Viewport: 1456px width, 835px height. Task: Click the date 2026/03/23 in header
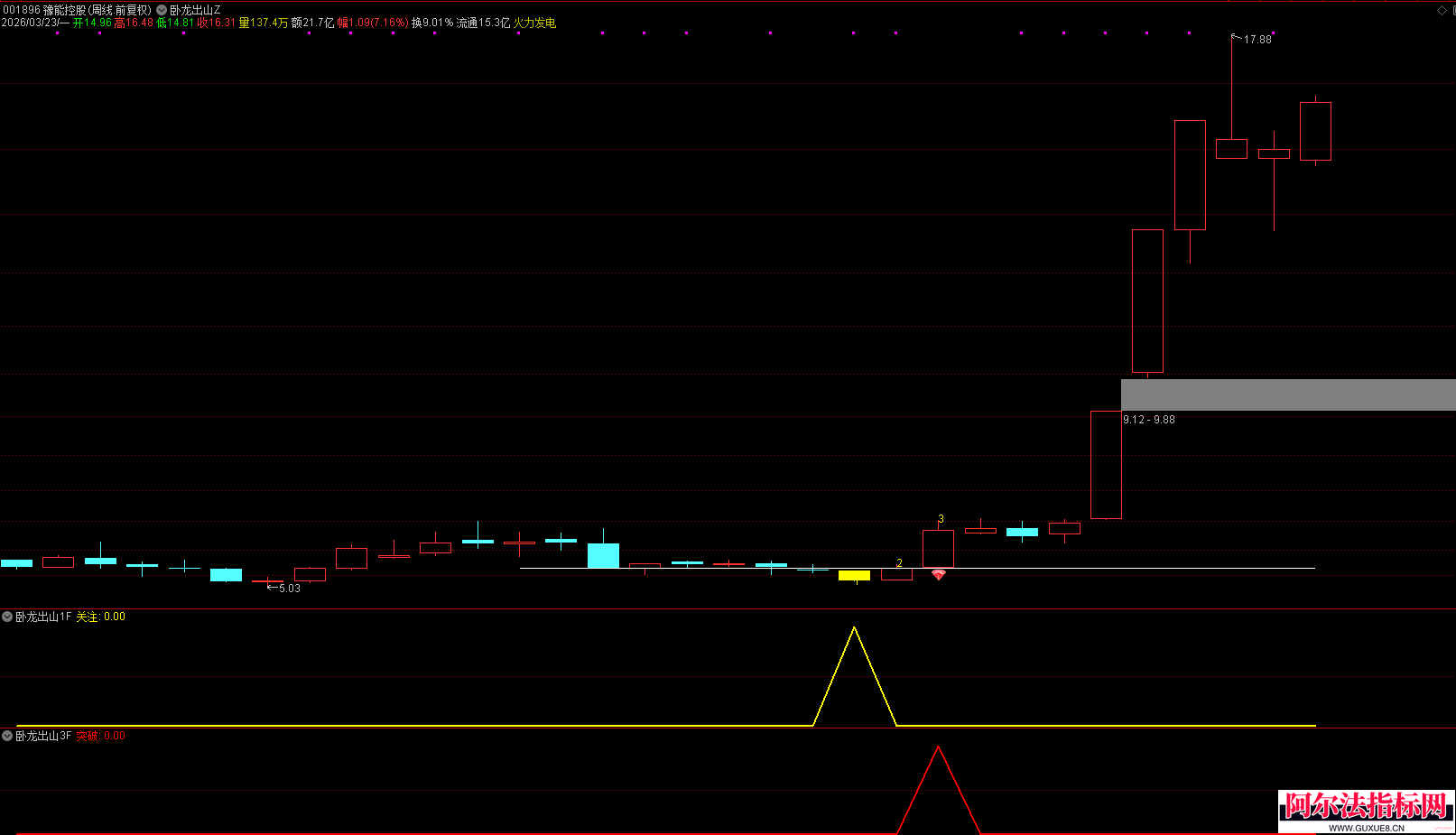point(30,23)
